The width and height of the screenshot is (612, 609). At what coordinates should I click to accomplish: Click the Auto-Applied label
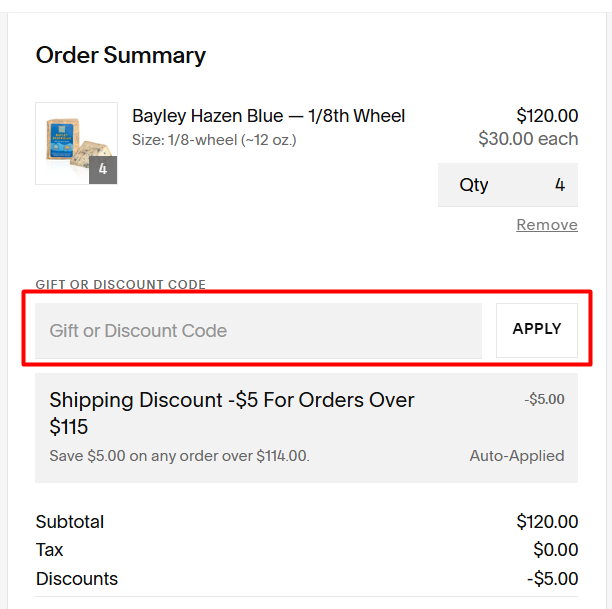tap(516, 456)
